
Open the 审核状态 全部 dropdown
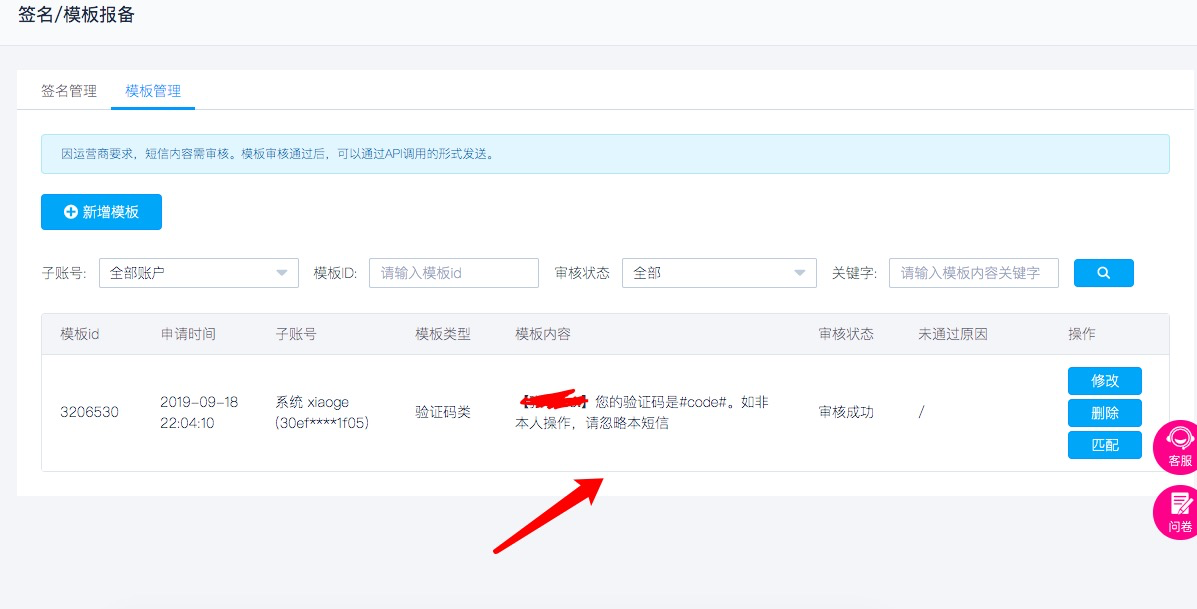pos(719,272)
